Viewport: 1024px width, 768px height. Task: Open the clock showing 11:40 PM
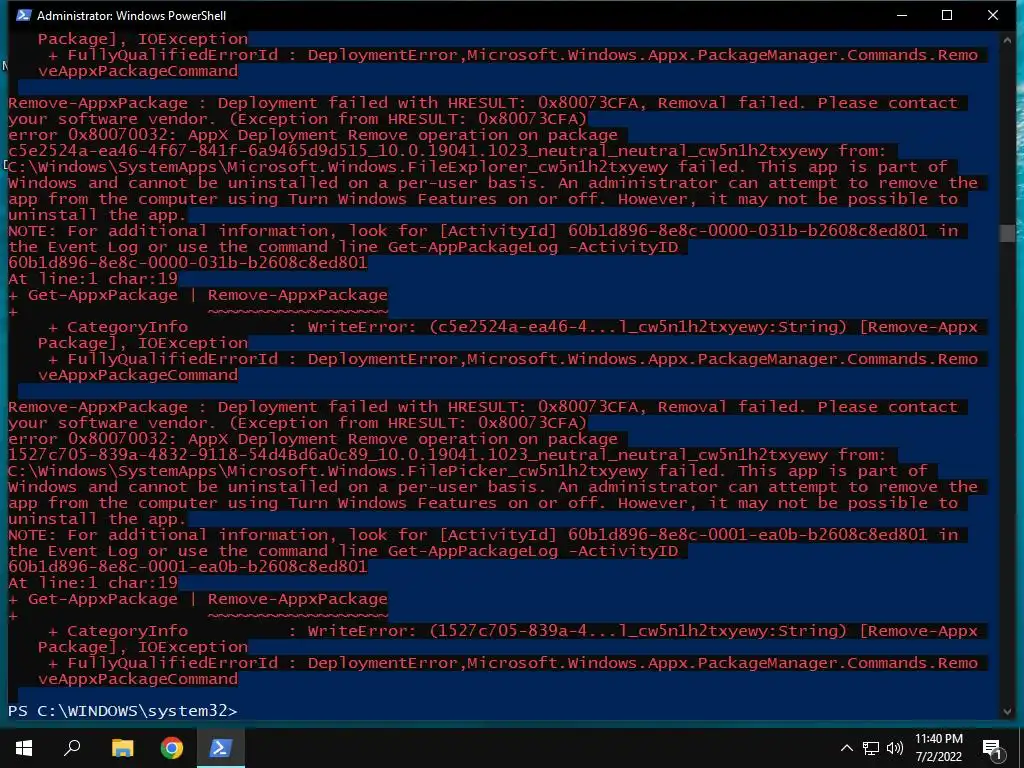pyautogui.click(x=938, y=748)
